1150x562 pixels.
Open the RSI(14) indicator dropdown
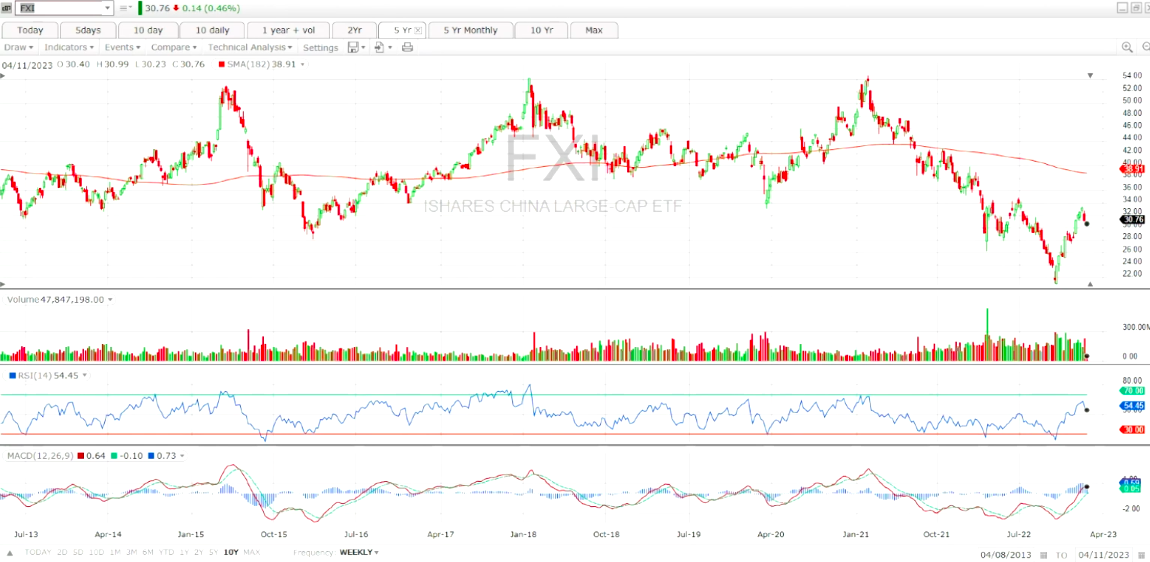(x=84, y=375)
